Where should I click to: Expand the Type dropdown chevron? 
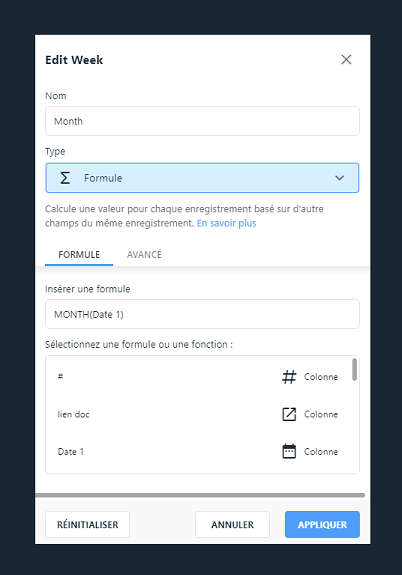tap(340, 178)
